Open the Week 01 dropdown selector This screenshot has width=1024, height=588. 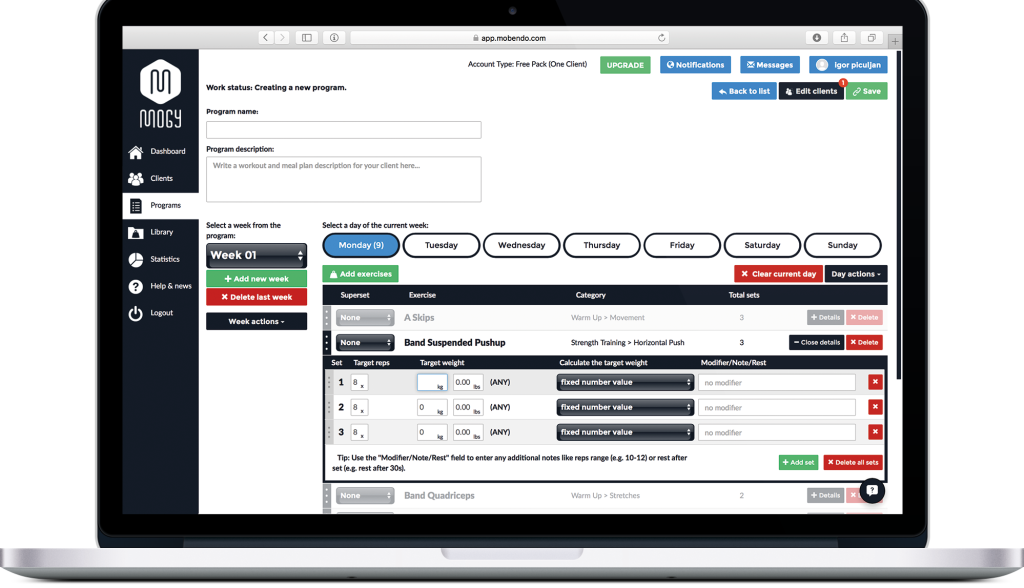(x=256, y=256)
